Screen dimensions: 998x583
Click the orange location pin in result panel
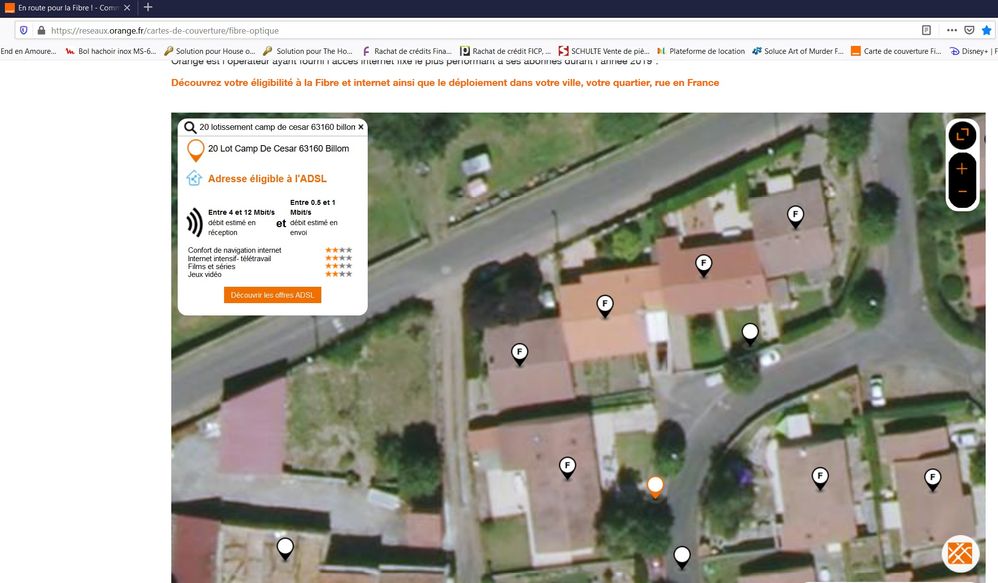195,150
